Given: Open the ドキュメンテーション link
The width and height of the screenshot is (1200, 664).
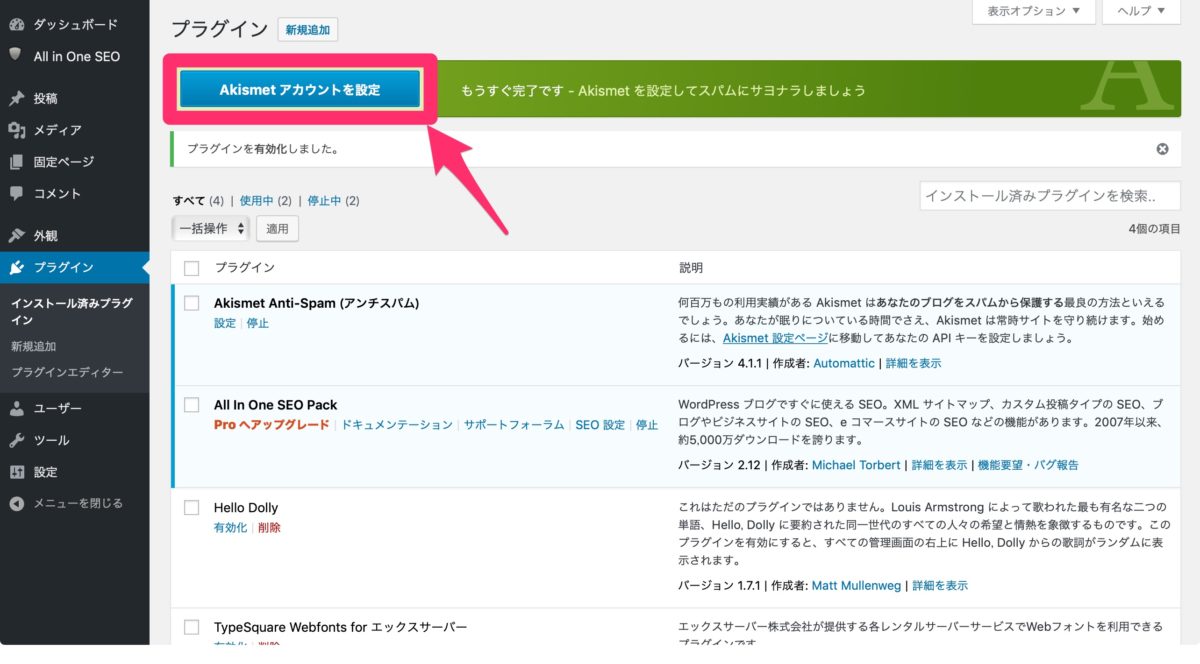Looking at the screenshot, I should pos(397,425).
